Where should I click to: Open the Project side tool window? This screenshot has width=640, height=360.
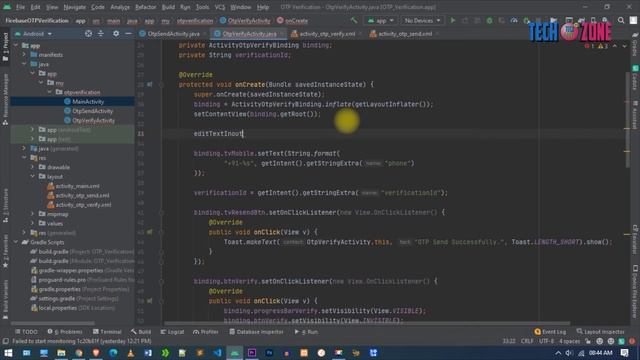coord(5,47)
